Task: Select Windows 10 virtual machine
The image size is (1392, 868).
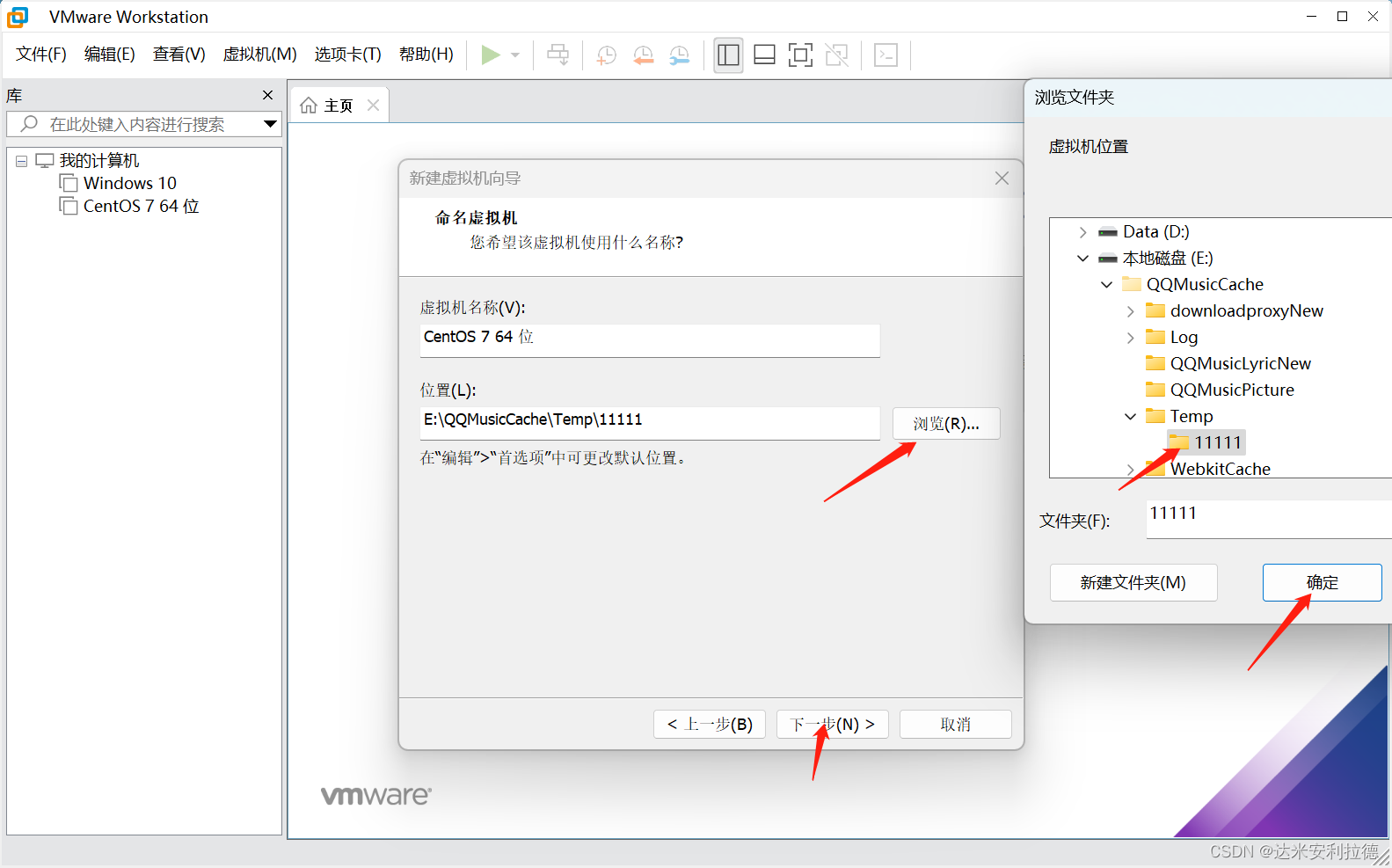Action: tap(130, 183)
